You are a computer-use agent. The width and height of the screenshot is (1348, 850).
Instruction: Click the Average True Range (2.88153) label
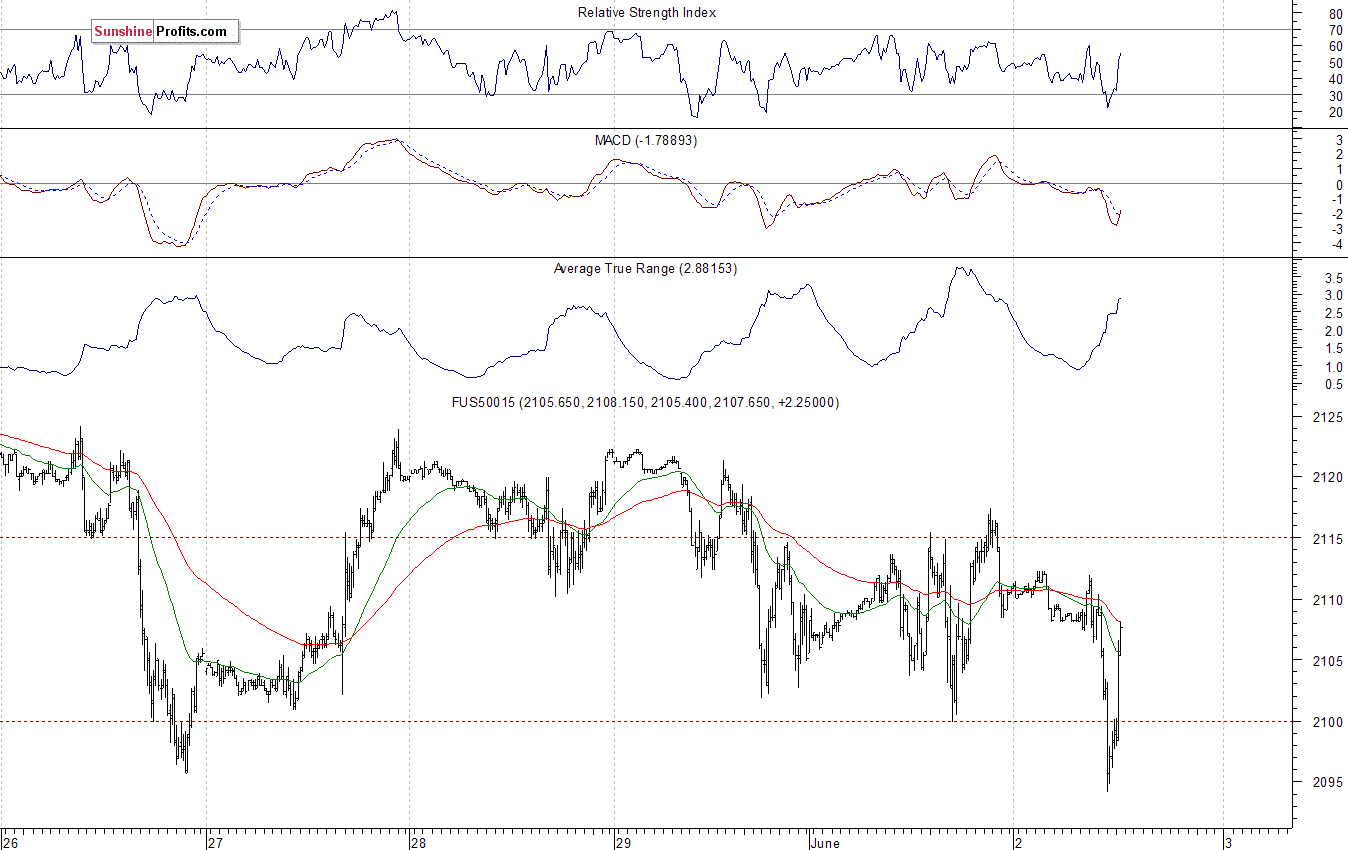pyautogui.click(x=645, y=269)
